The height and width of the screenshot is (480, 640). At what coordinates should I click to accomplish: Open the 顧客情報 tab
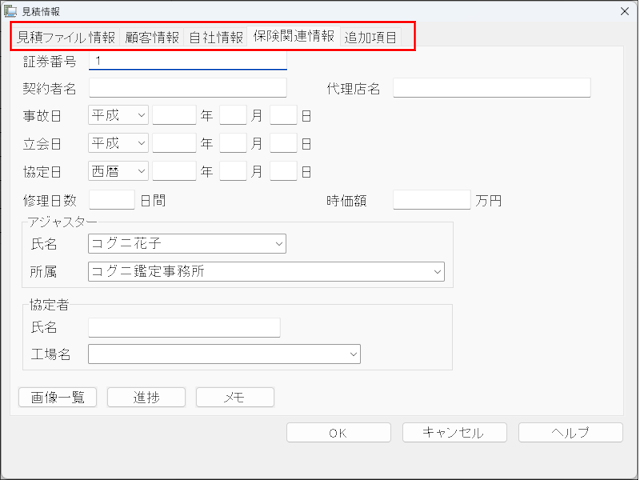tap(152, 38)
